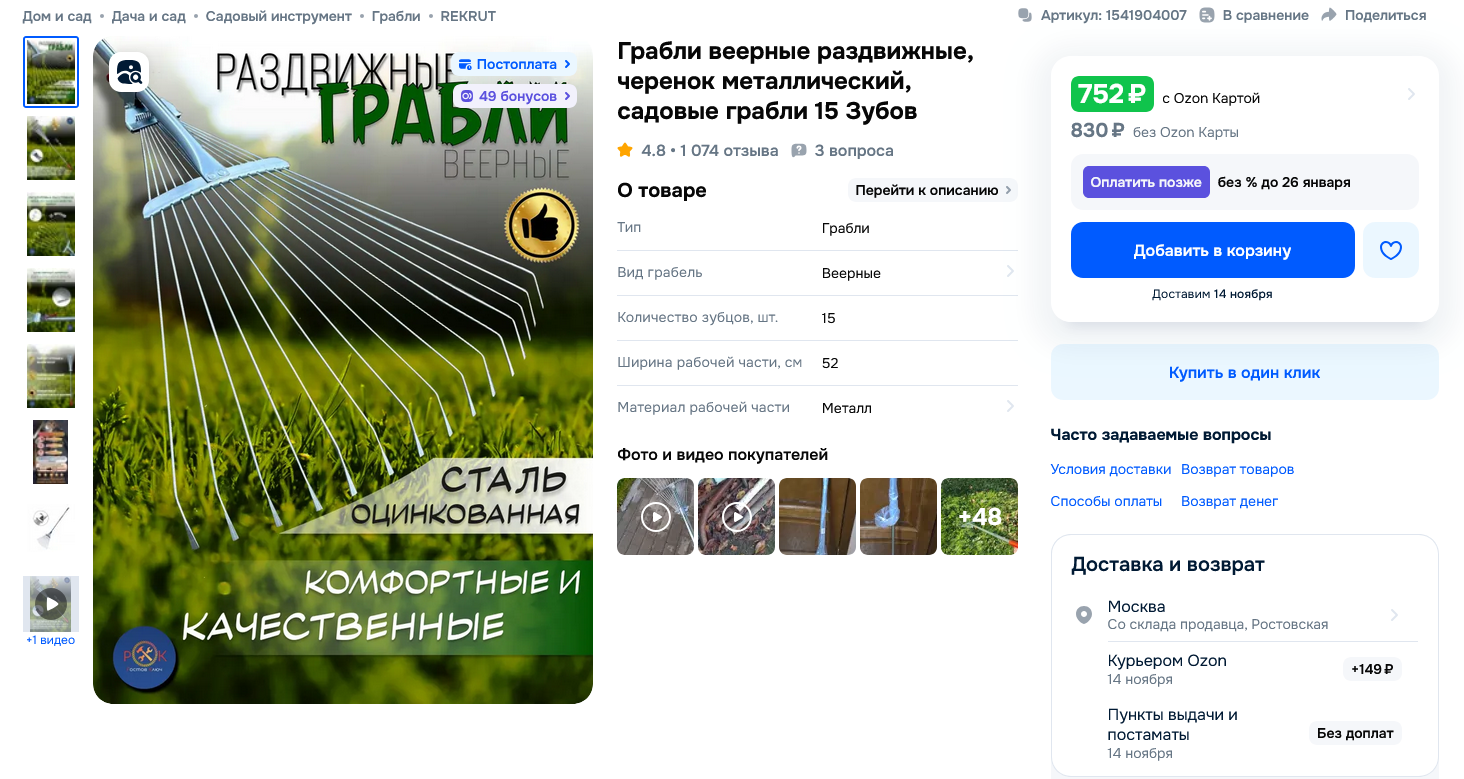
Task: Click the location pin icon near Москва
Action: click(1083, 615)
